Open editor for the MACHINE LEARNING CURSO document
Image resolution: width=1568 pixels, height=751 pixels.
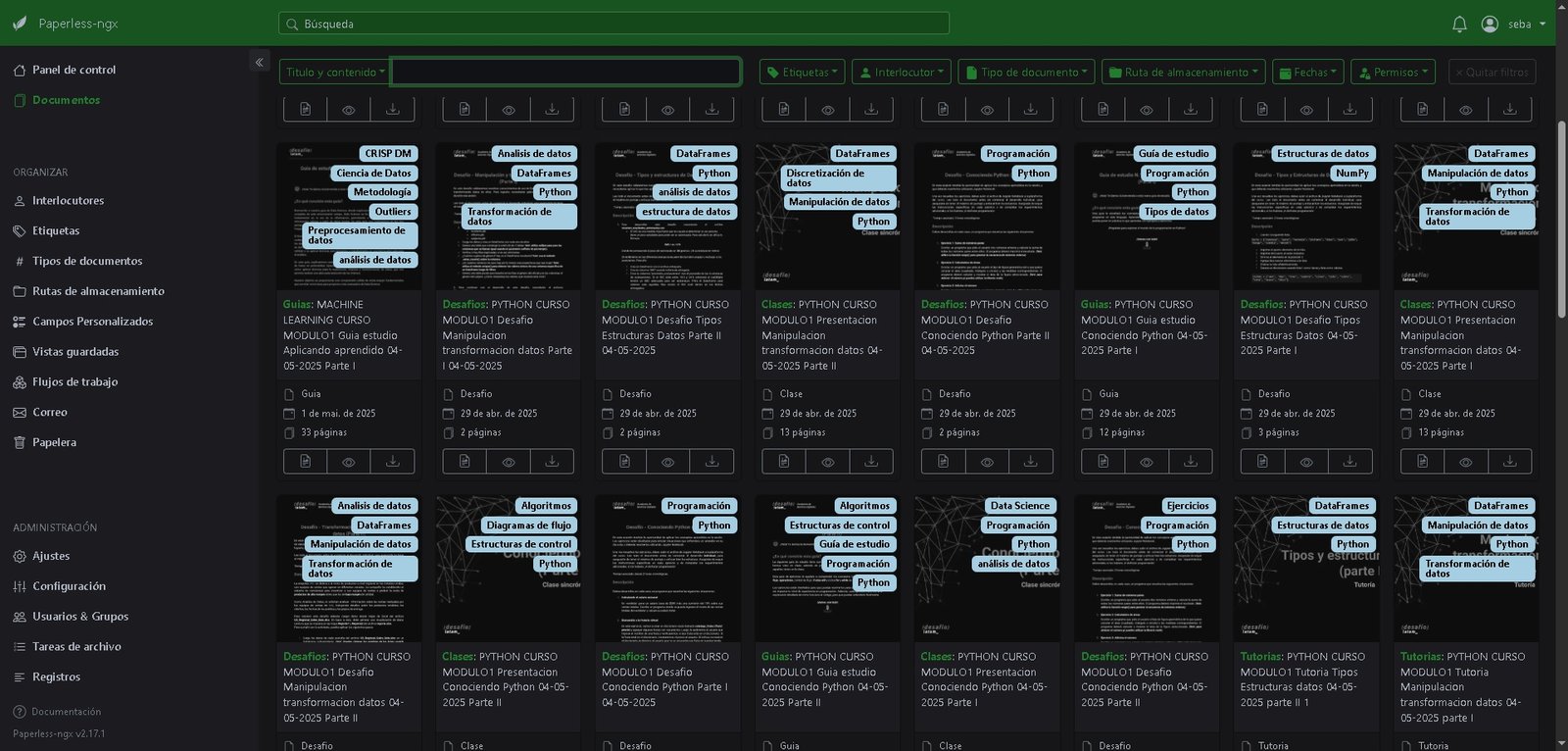[305, 461]
